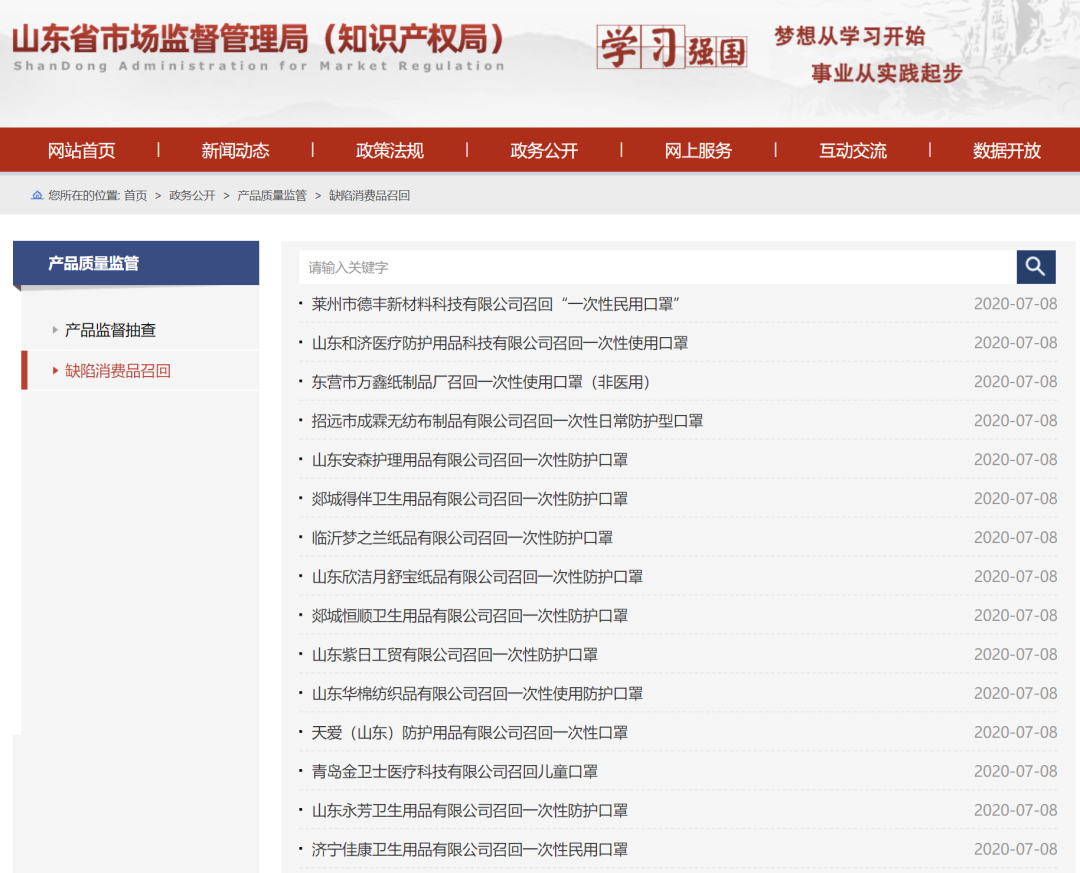Click 互动交流 in the navigation bar
This screenshot has height=873, width=1080.
pos(852,151)
